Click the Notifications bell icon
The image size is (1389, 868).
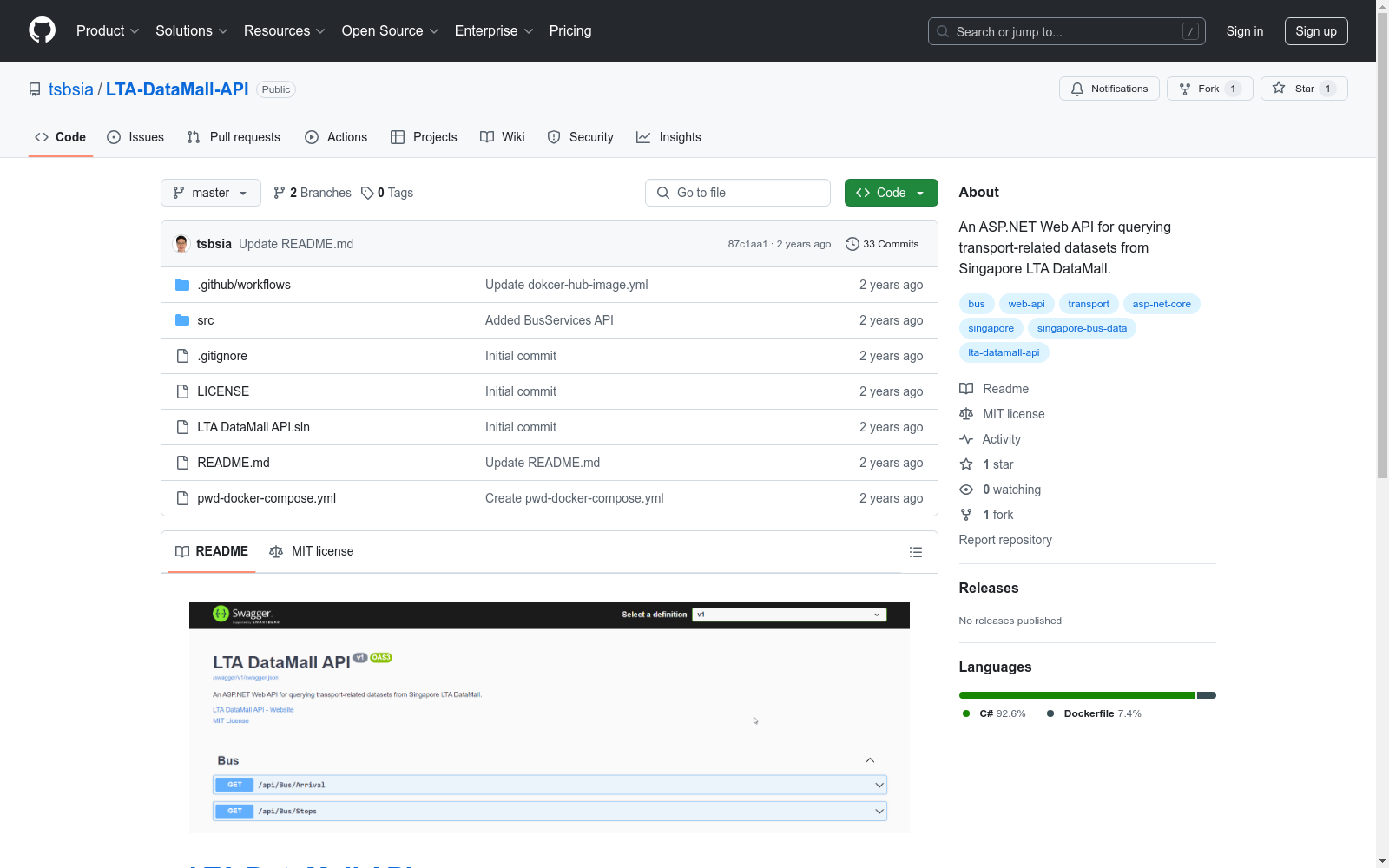click(1077, 89)
